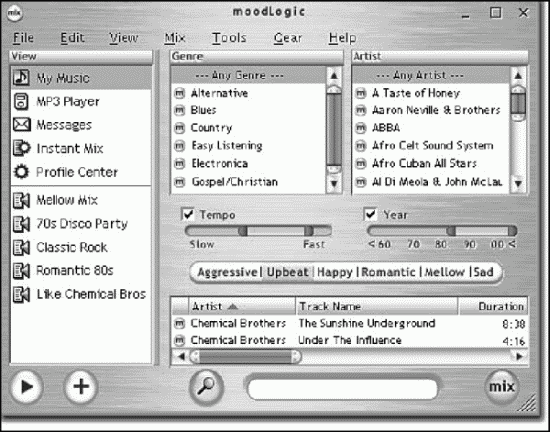Click the plus add button icon
Image resolution: width=550 pixels, height=432 pixels.
81,387
